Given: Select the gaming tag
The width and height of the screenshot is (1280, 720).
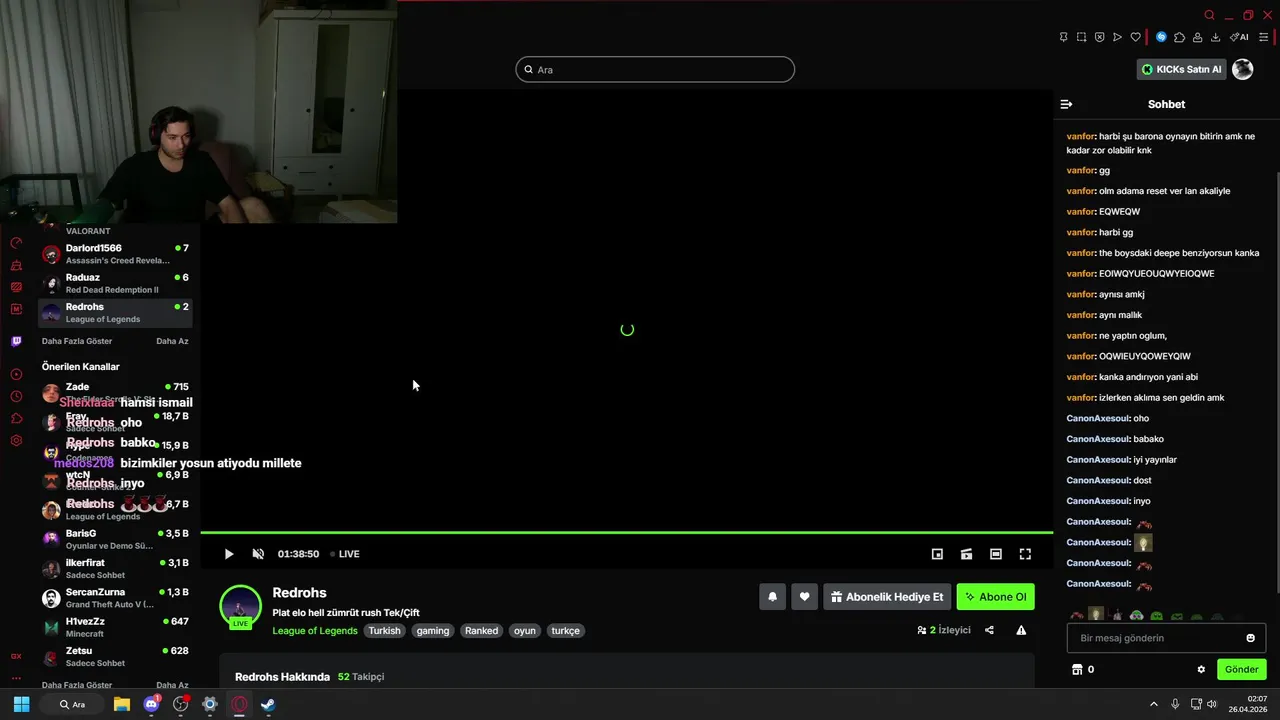Looking at the screenshot, I should coord(433,631).
